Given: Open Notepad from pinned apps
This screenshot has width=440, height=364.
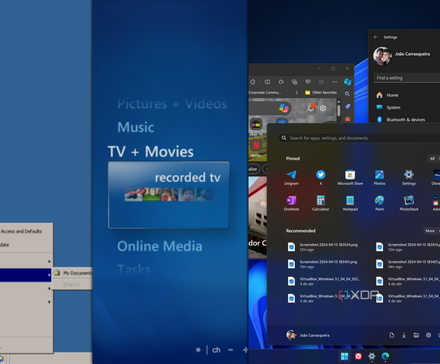Looking at the screenshot, I should 350,203.
